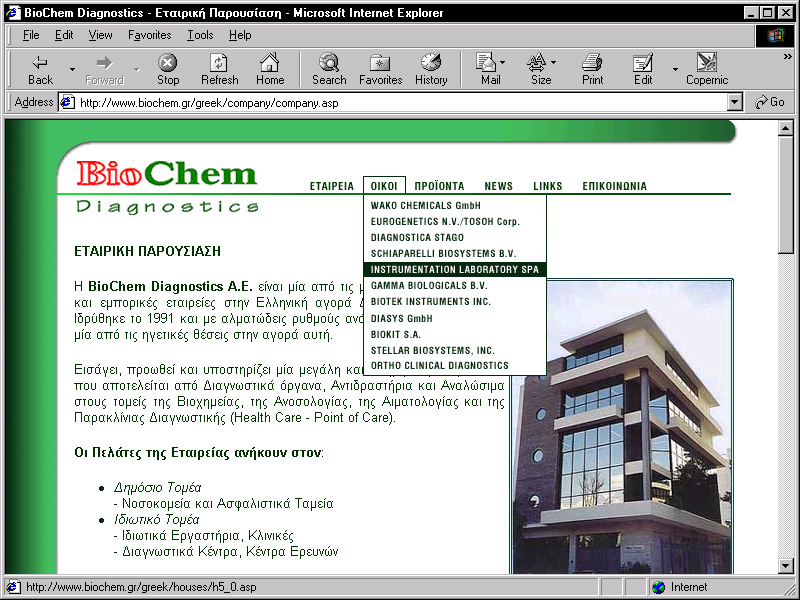This screenshot has height=600, width=800.
Task: Click the ΕΠΙΚΟΙΝΩΝΙΑ navigation link
Action: 614,186
